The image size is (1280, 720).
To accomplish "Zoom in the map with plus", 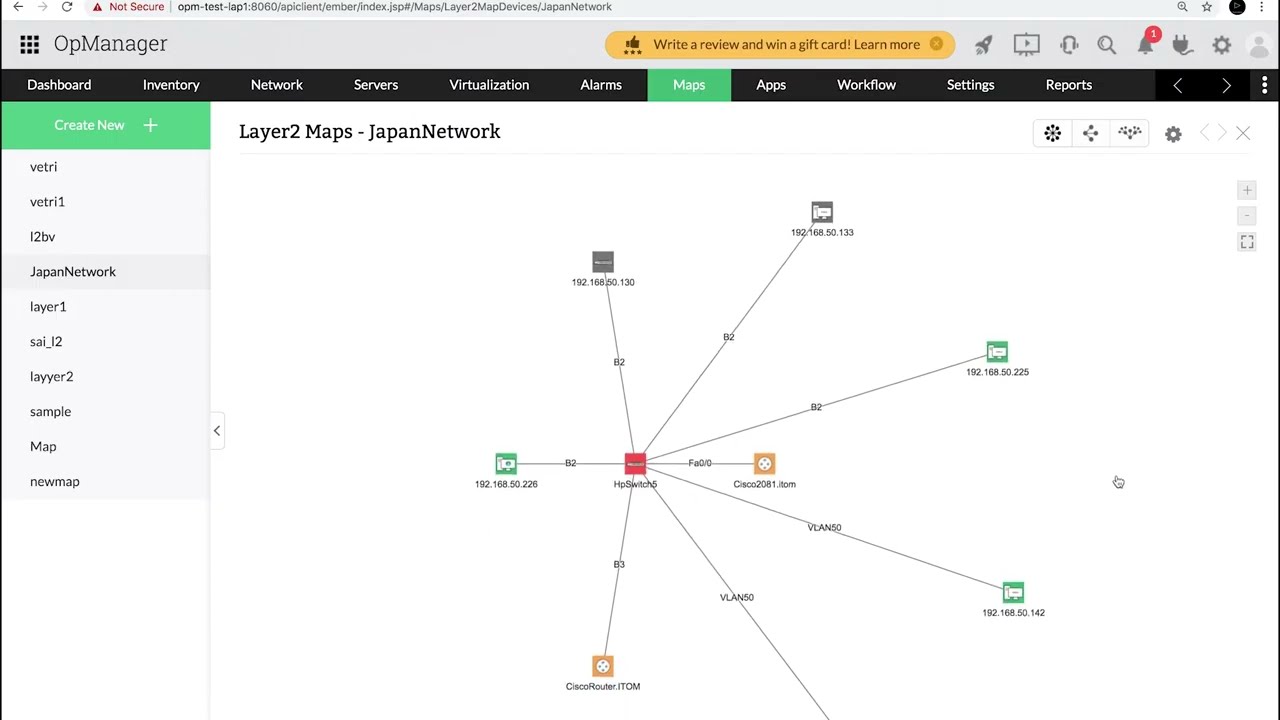I will pyautogui.click(x=1247, y=190).
